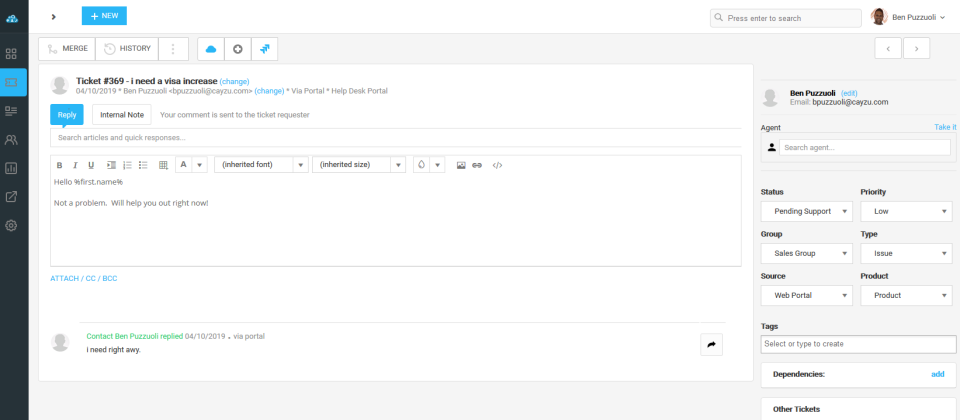Toggle underline formatting
The width and height of the screenshot is (960, 420).
[x=91, y=165]
